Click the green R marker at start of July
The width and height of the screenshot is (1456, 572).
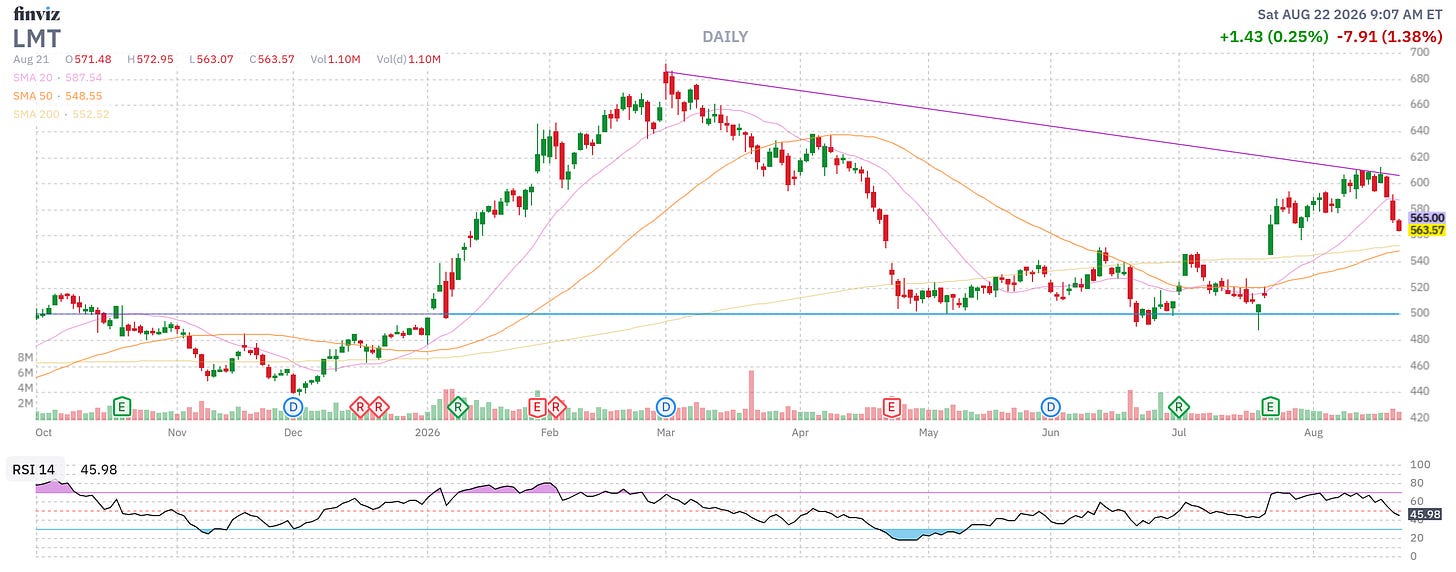click(1179, 407)
